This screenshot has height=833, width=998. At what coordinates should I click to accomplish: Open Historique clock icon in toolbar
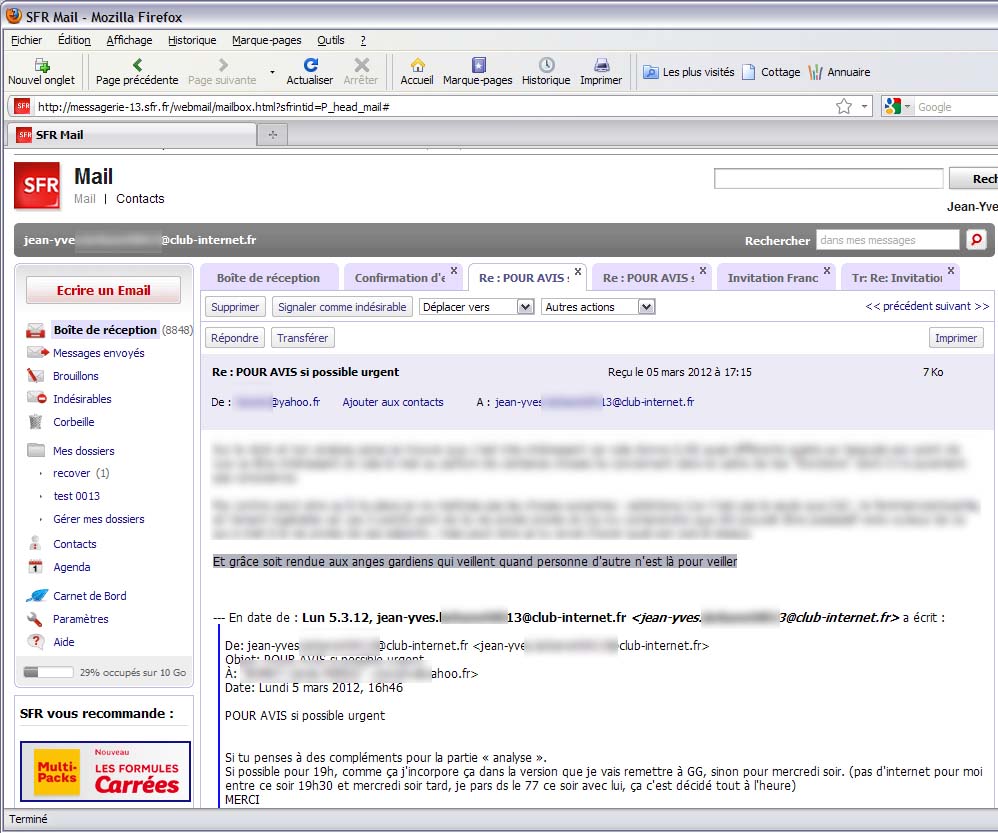pos(546,65)
